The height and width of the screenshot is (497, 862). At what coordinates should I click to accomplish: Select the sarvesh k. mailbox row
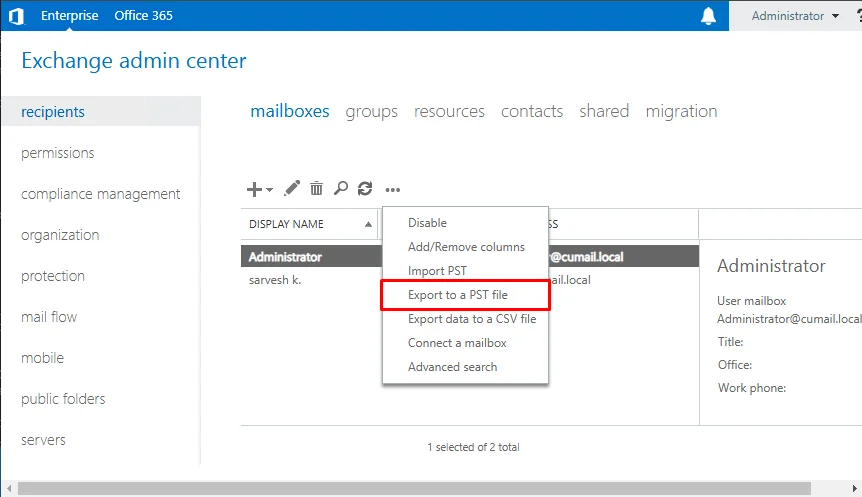click(x=311, y=280)
